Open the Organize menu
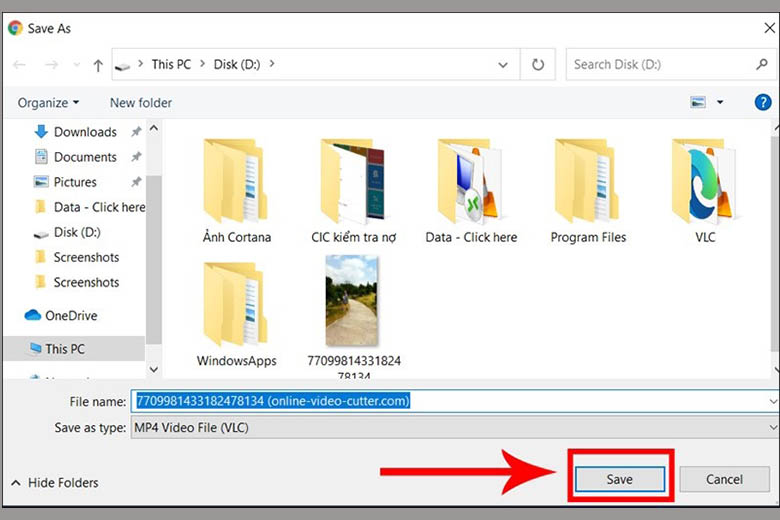 click(x=48, y=103)
